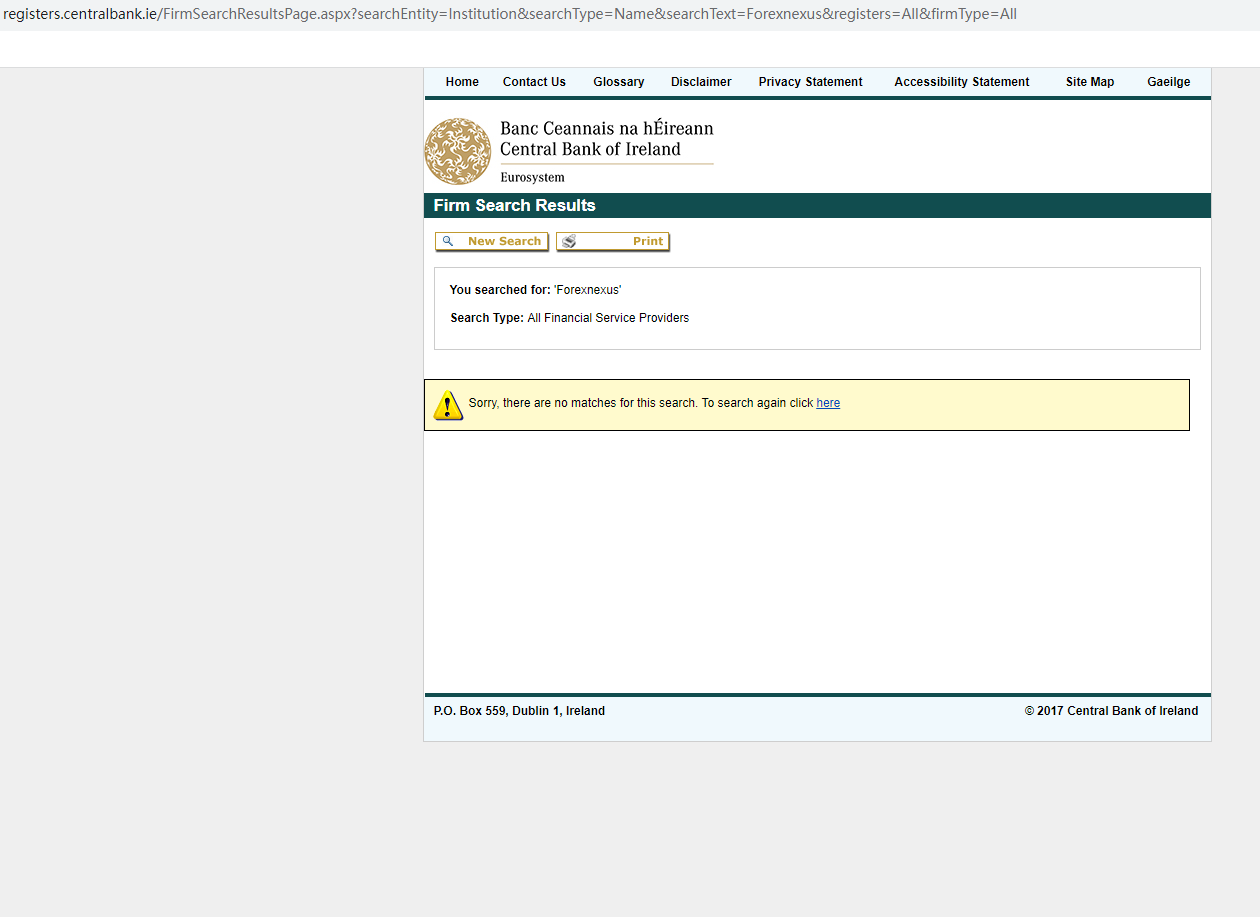This screenshot has height=917, width=1260.
Task: Click the 'here' link to search again
Action: [828, 403]
